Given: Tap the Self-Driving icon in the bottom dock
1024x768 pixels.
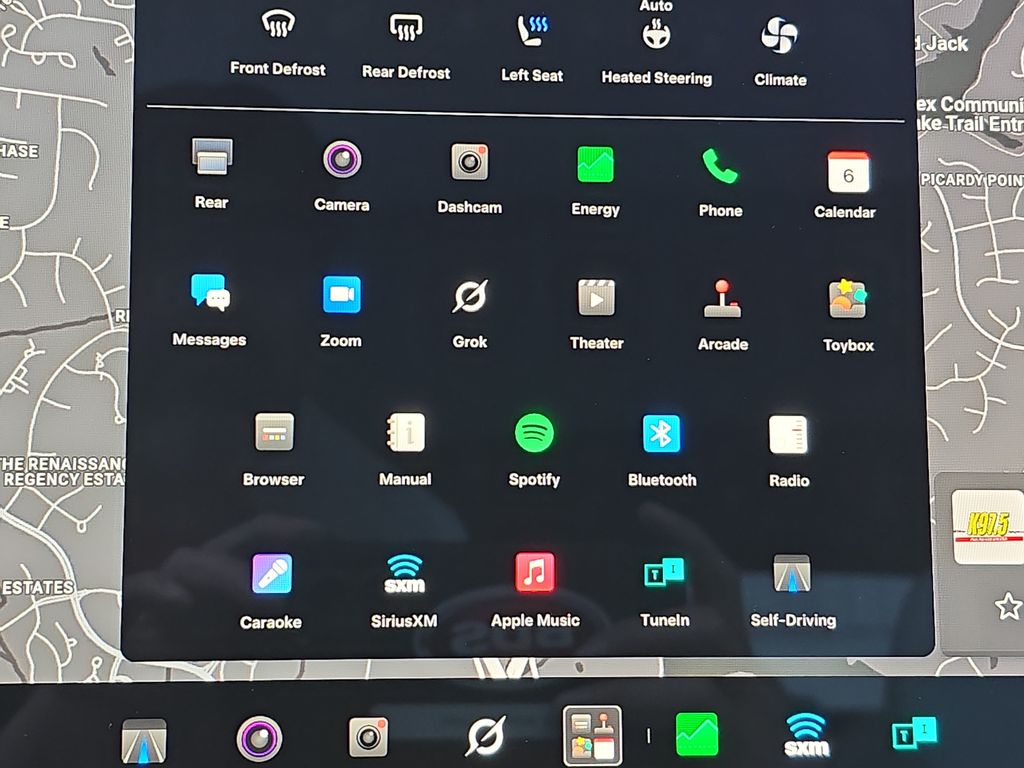Looking at the screenshot, I should pyautogui.click(x=144, y=741).
